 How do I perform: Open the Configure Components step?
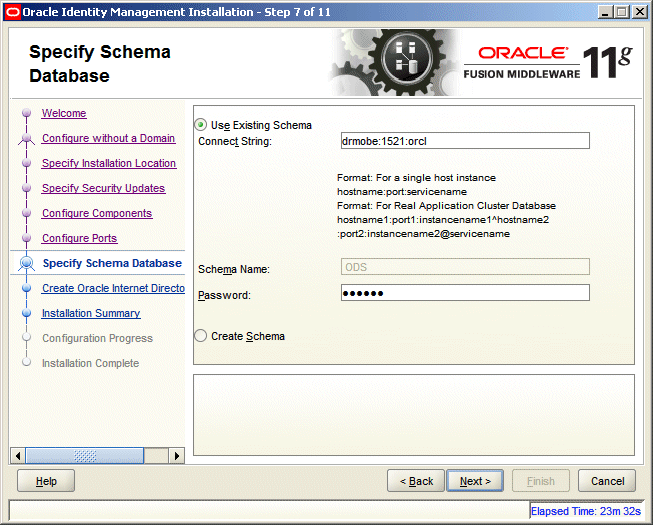click(97, 213)
